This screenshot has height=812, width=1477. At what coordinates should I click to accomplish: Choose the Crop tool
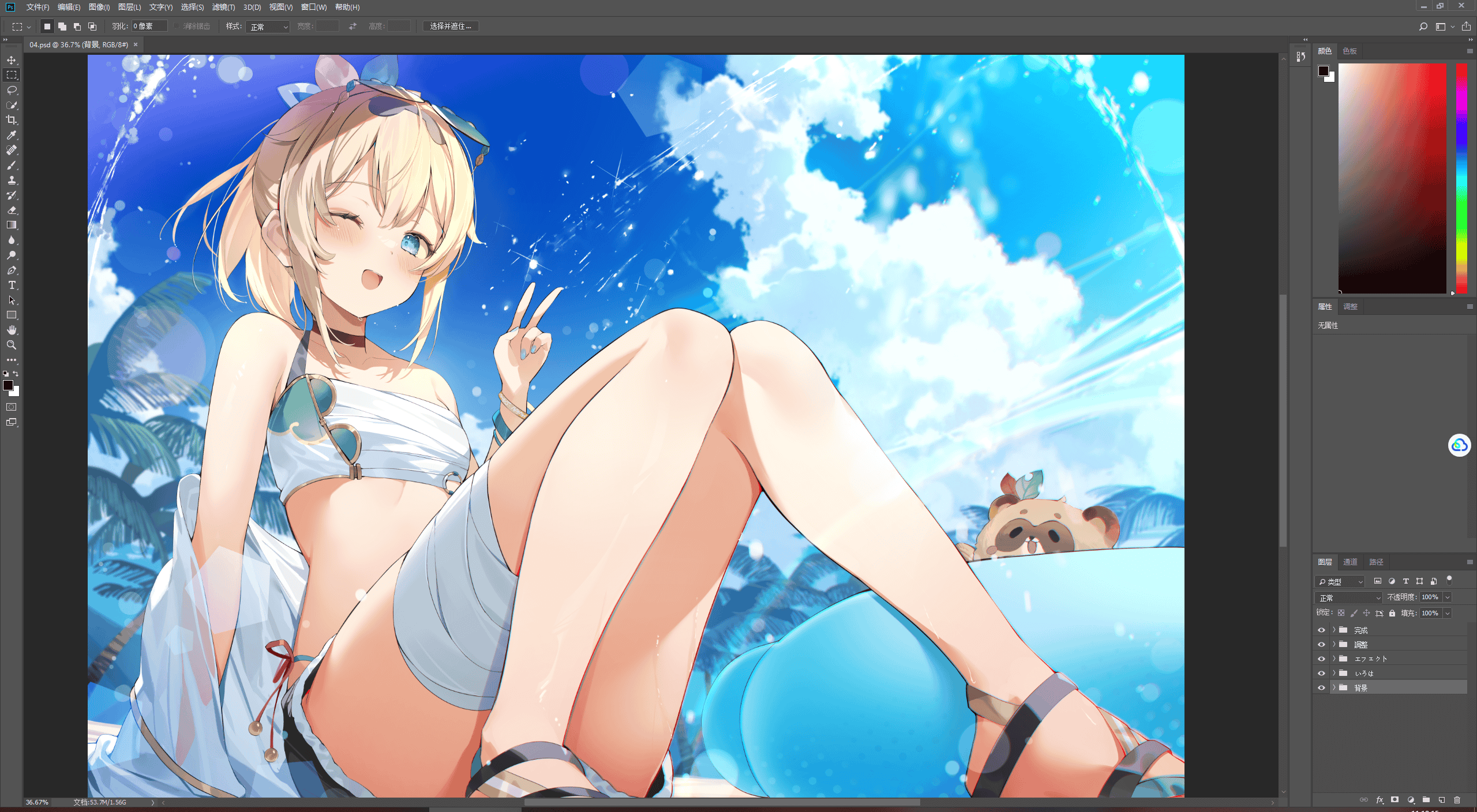12,120
